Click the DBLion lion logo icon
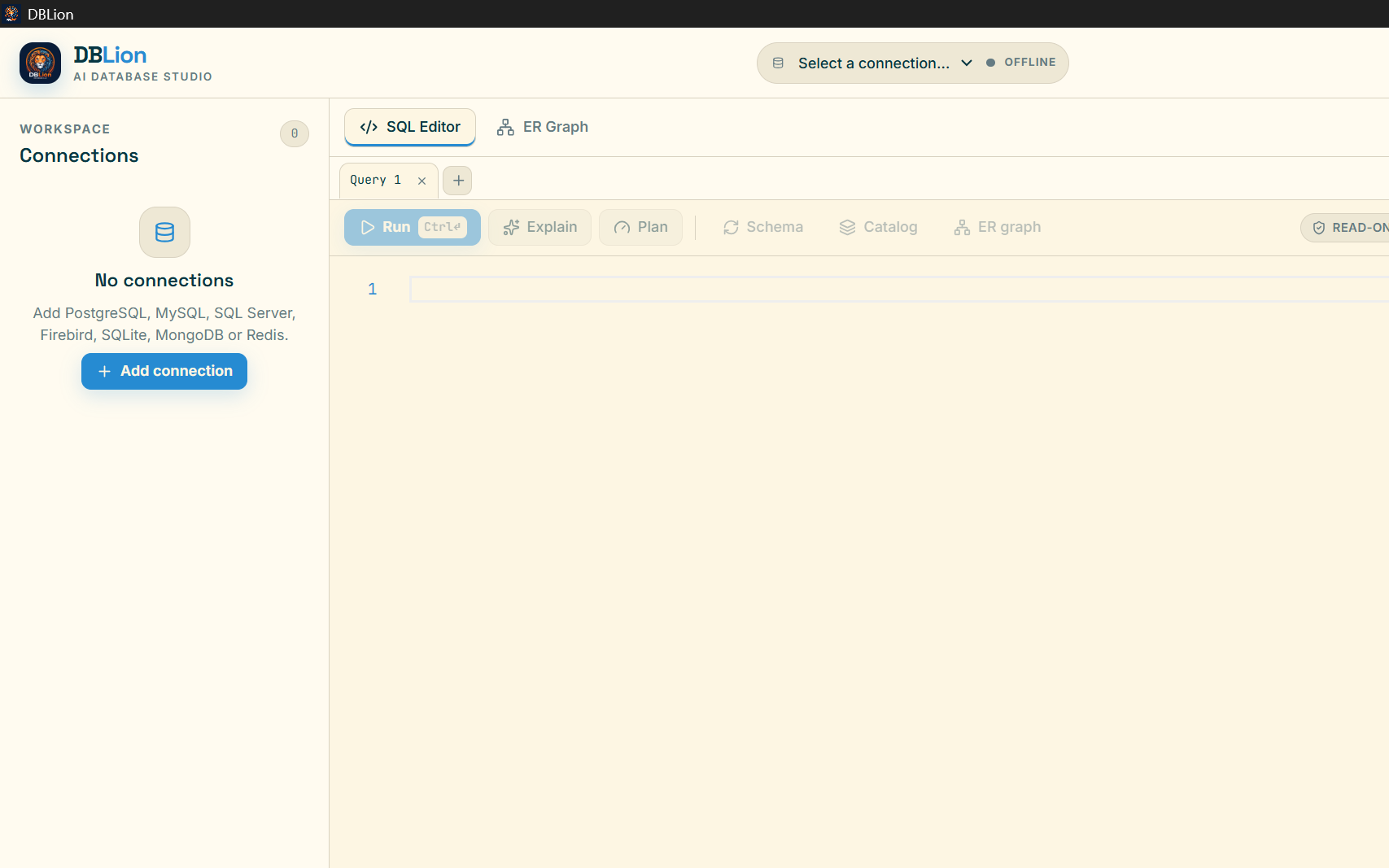Viewport: 1389px width, 868px height. point(40,63)
